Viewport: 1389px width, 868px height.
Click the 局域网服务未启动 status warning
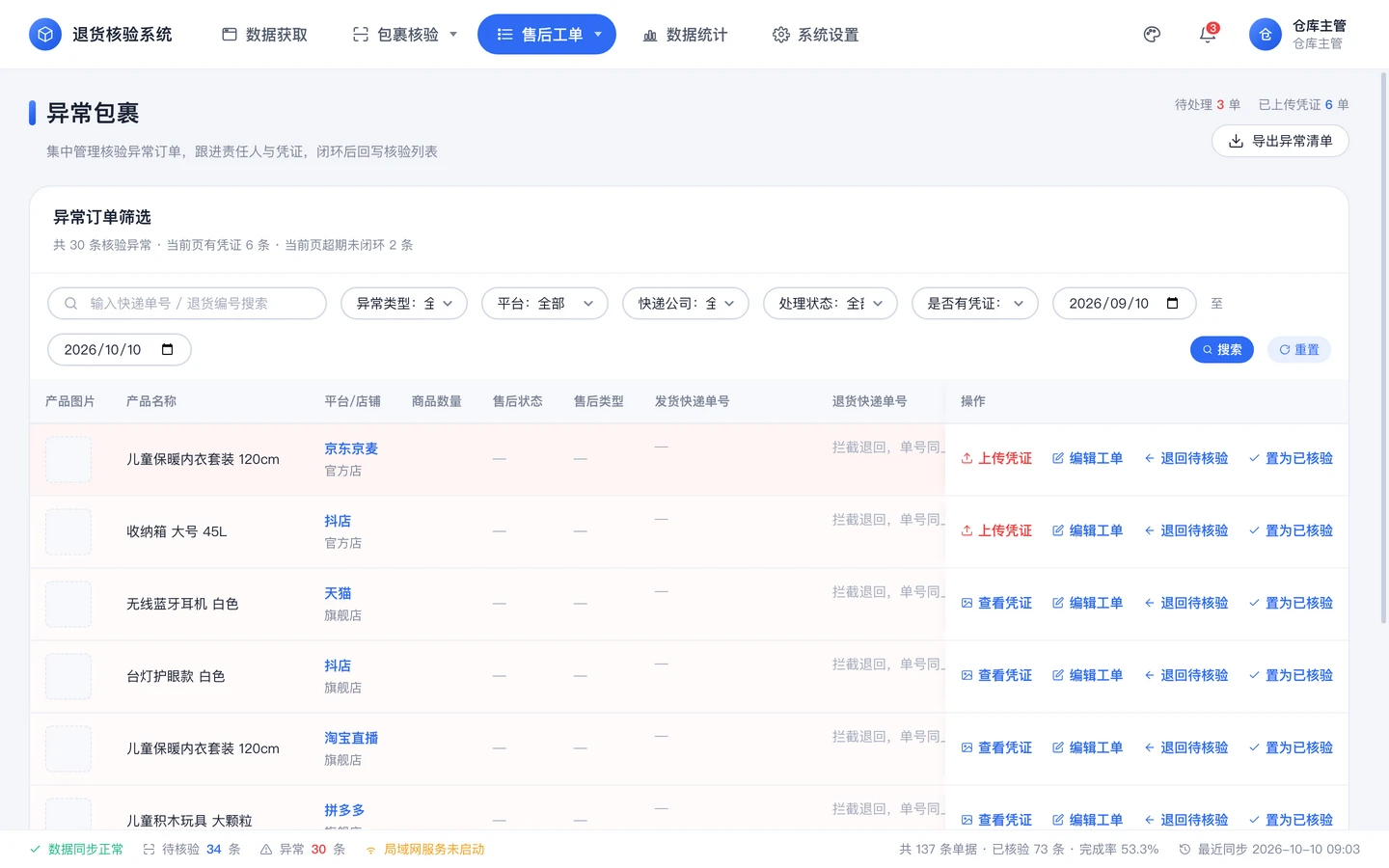point(424,850)
